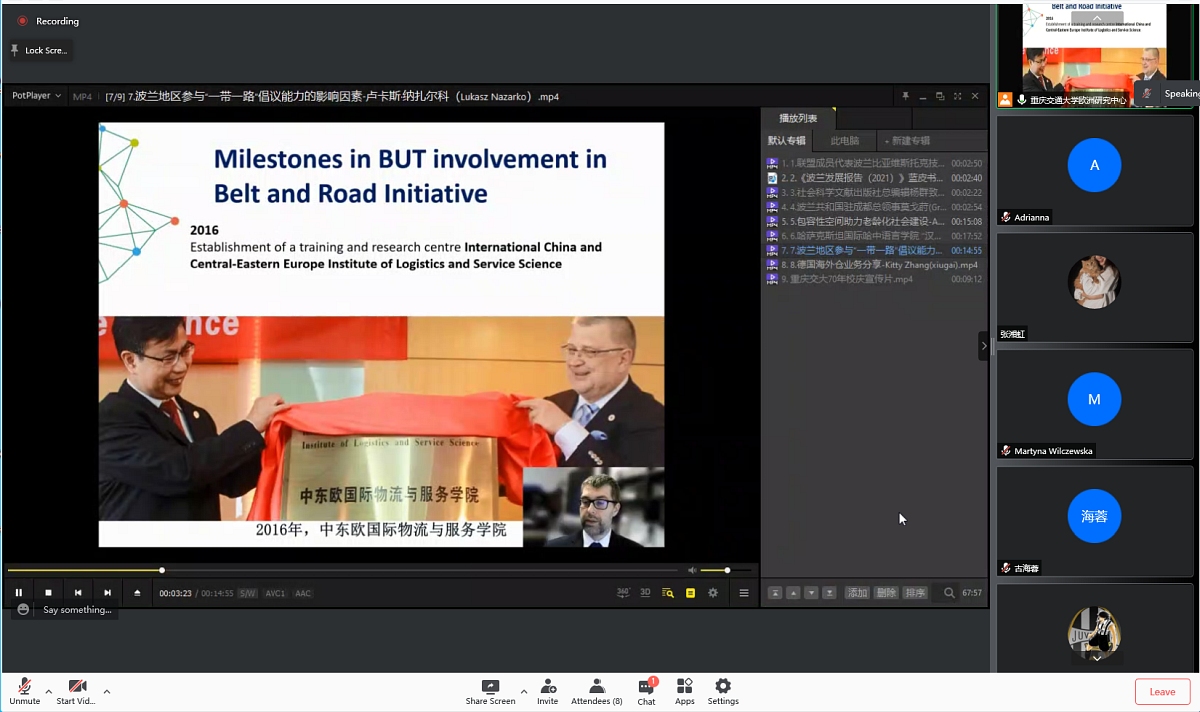Mute the PotPlayer speaker icon

tap(691, 570)
